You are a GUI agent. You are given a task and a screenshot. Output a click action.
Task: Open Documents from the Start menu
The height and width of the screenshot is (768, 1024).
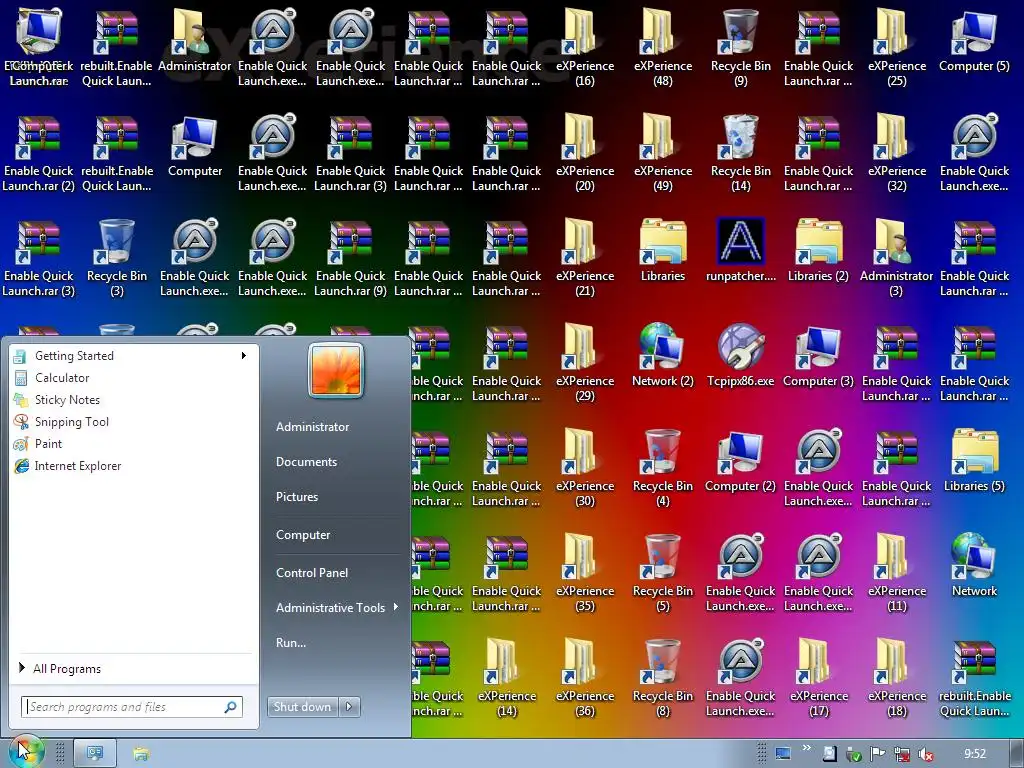[x=306, y=462]
